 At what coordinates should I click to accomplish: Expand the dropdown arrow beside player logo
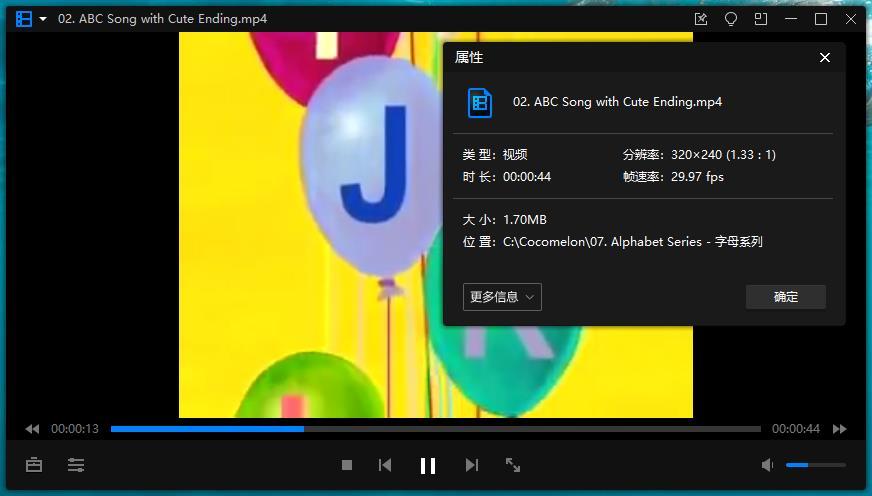point(43,19)
